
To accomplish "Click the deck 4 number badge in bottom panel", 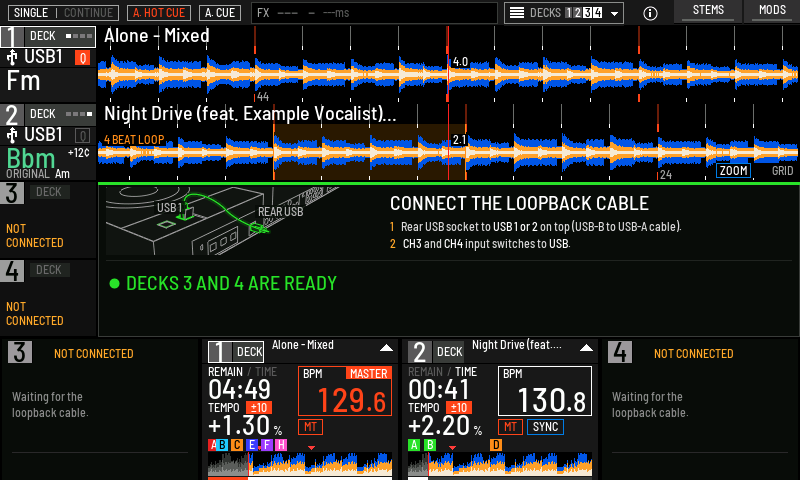I will (x=619, y=352).
